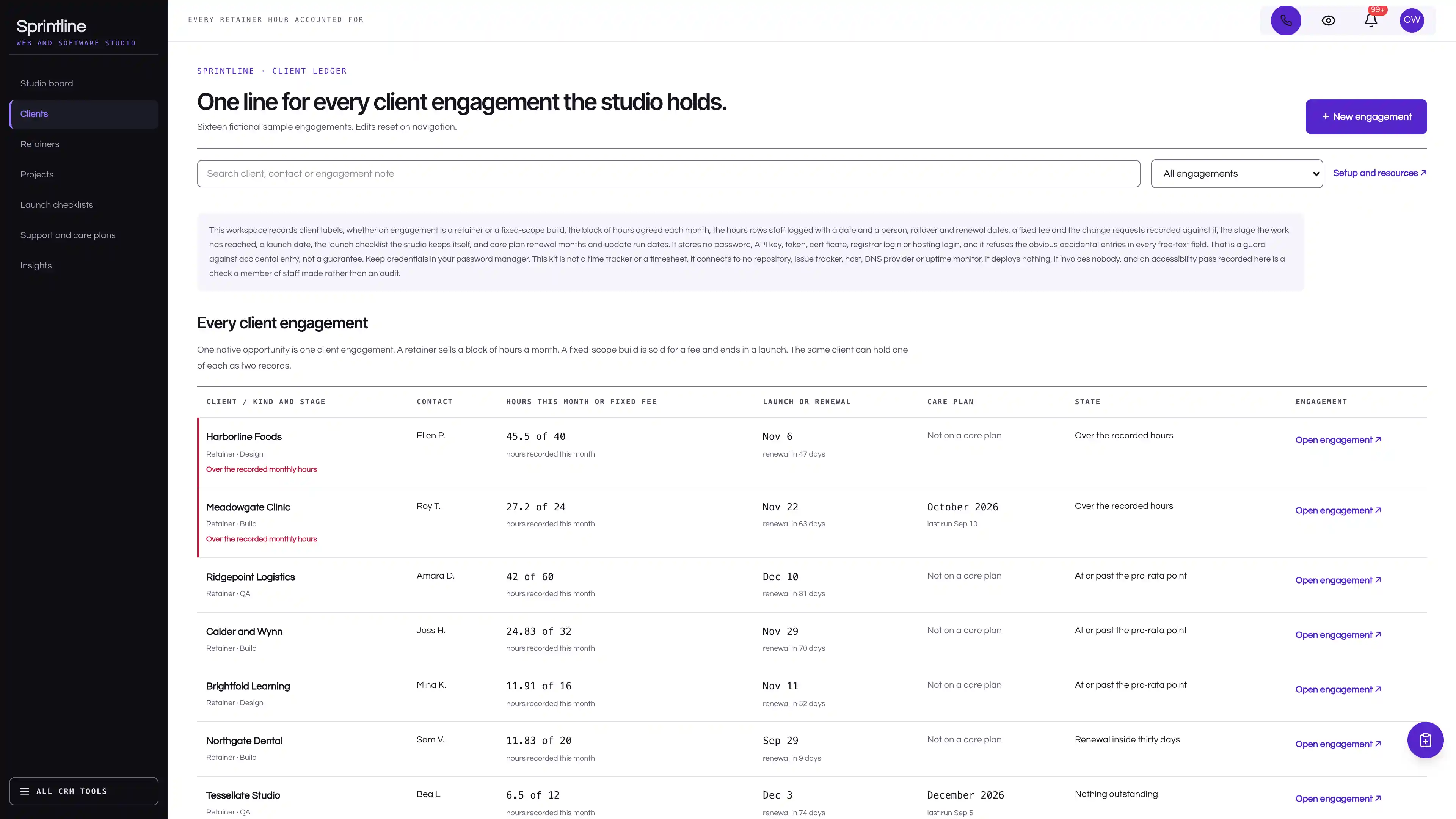1456x819 pixels.
Task: Click the 'Nov 6' renewal date
Action: (x=777, y=436)
